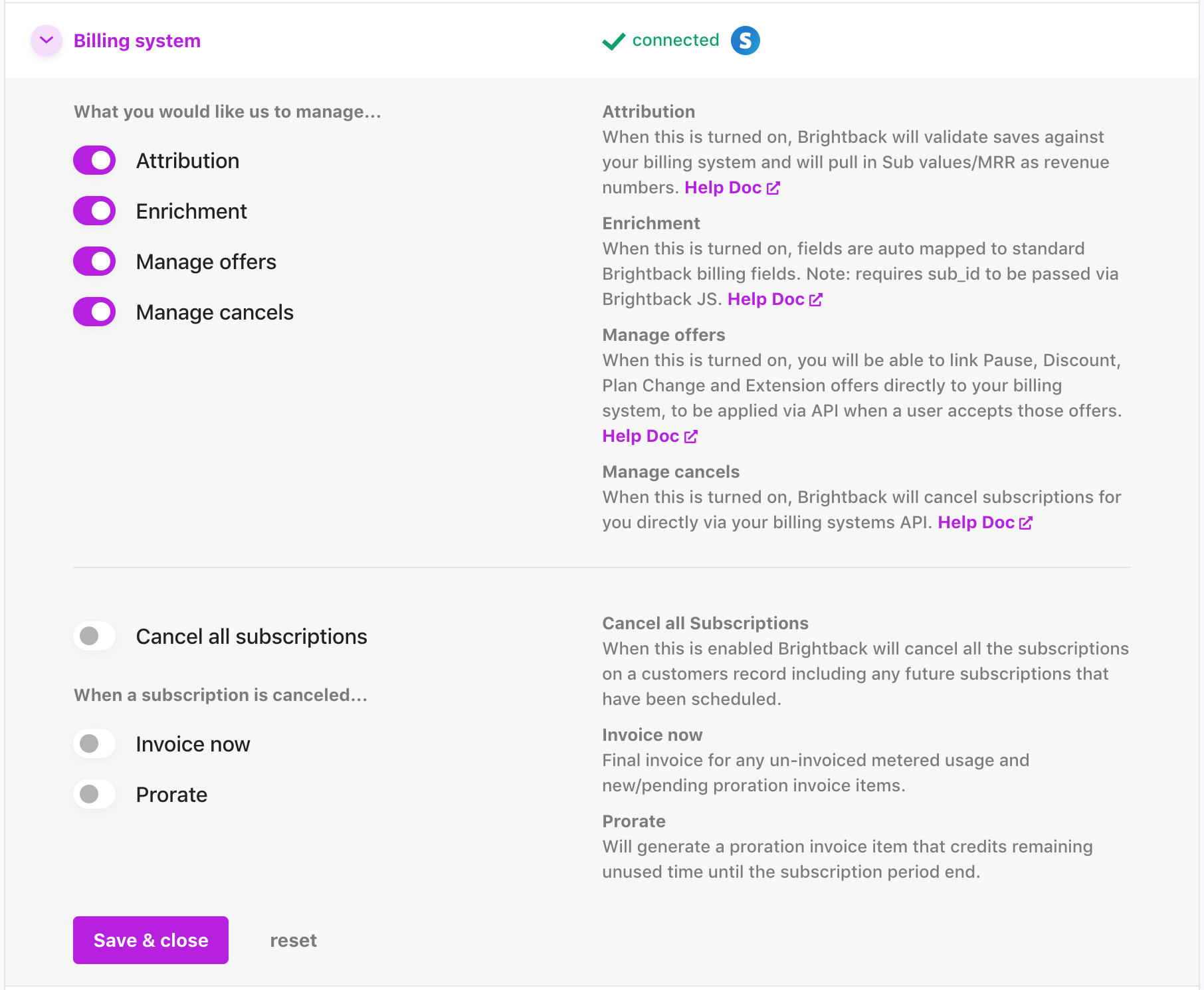The height and width of the screenshot is (990, 1204).
Task: Click the external link icon after Enrichment Help Doc
Action: (x=816, y=299)
